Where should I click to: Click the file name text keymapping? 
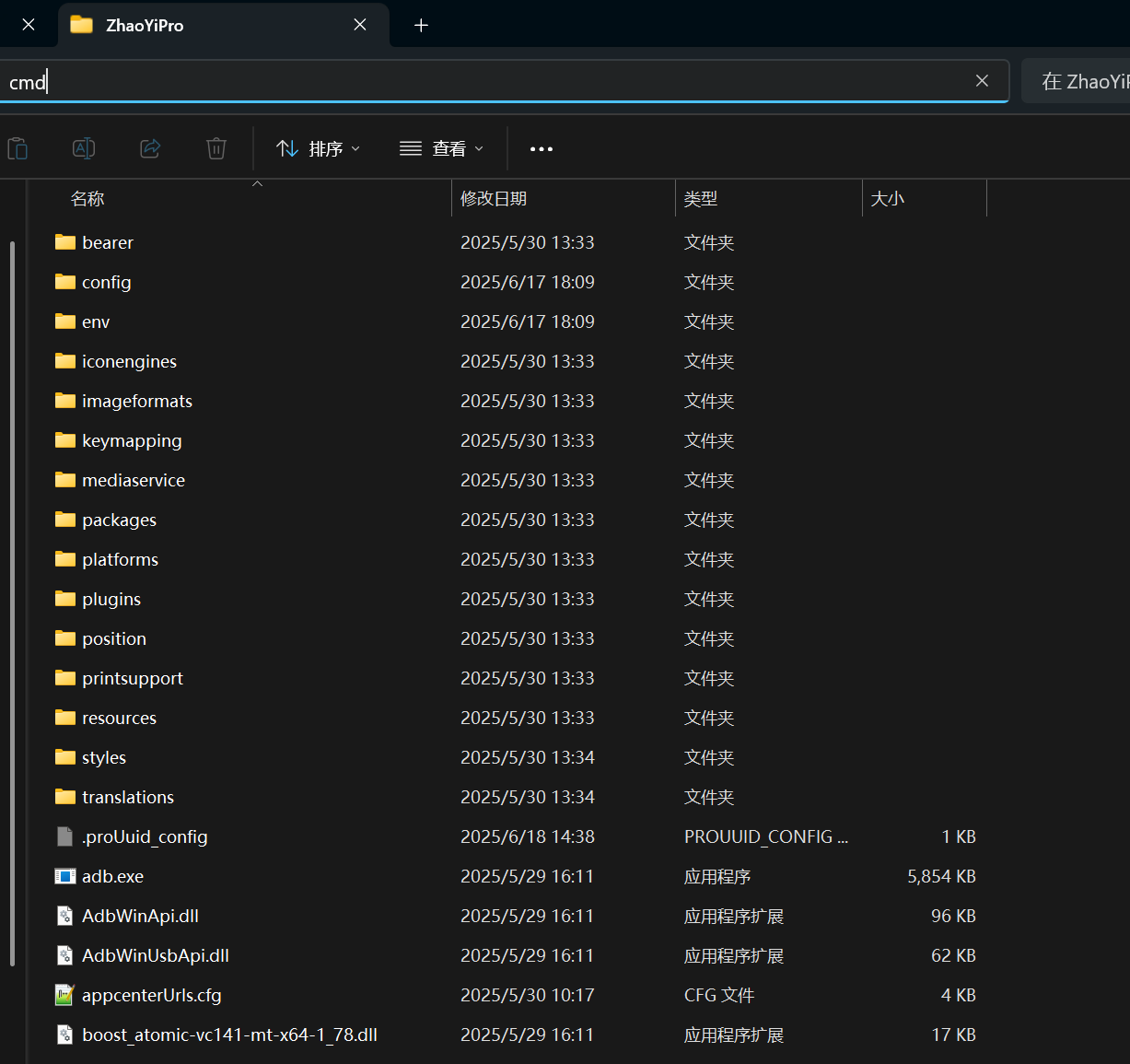coord(132,440)
